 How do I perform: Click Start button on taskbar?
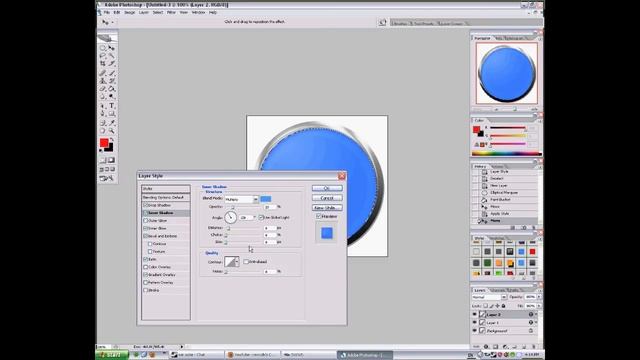[x=112, y=355]
